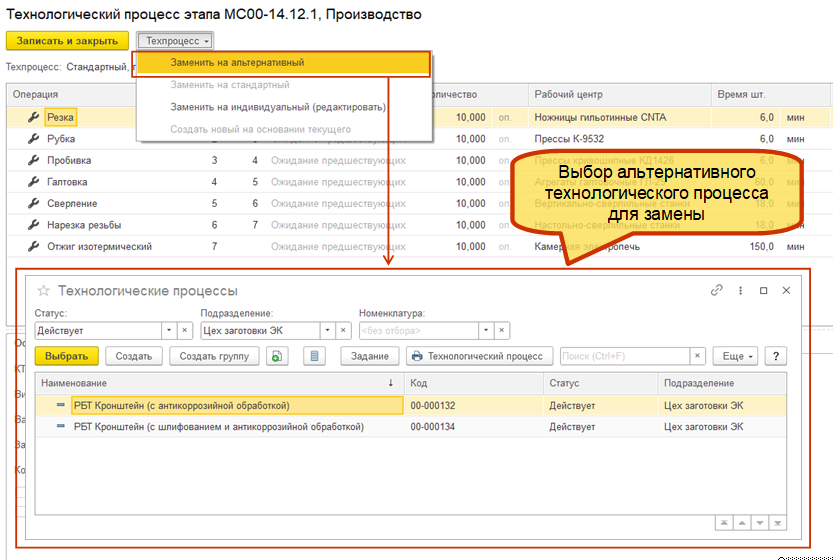Expand the Номенклатура filter dropdown
Viewport: 833px width, 560px height.
click(486, 330)
